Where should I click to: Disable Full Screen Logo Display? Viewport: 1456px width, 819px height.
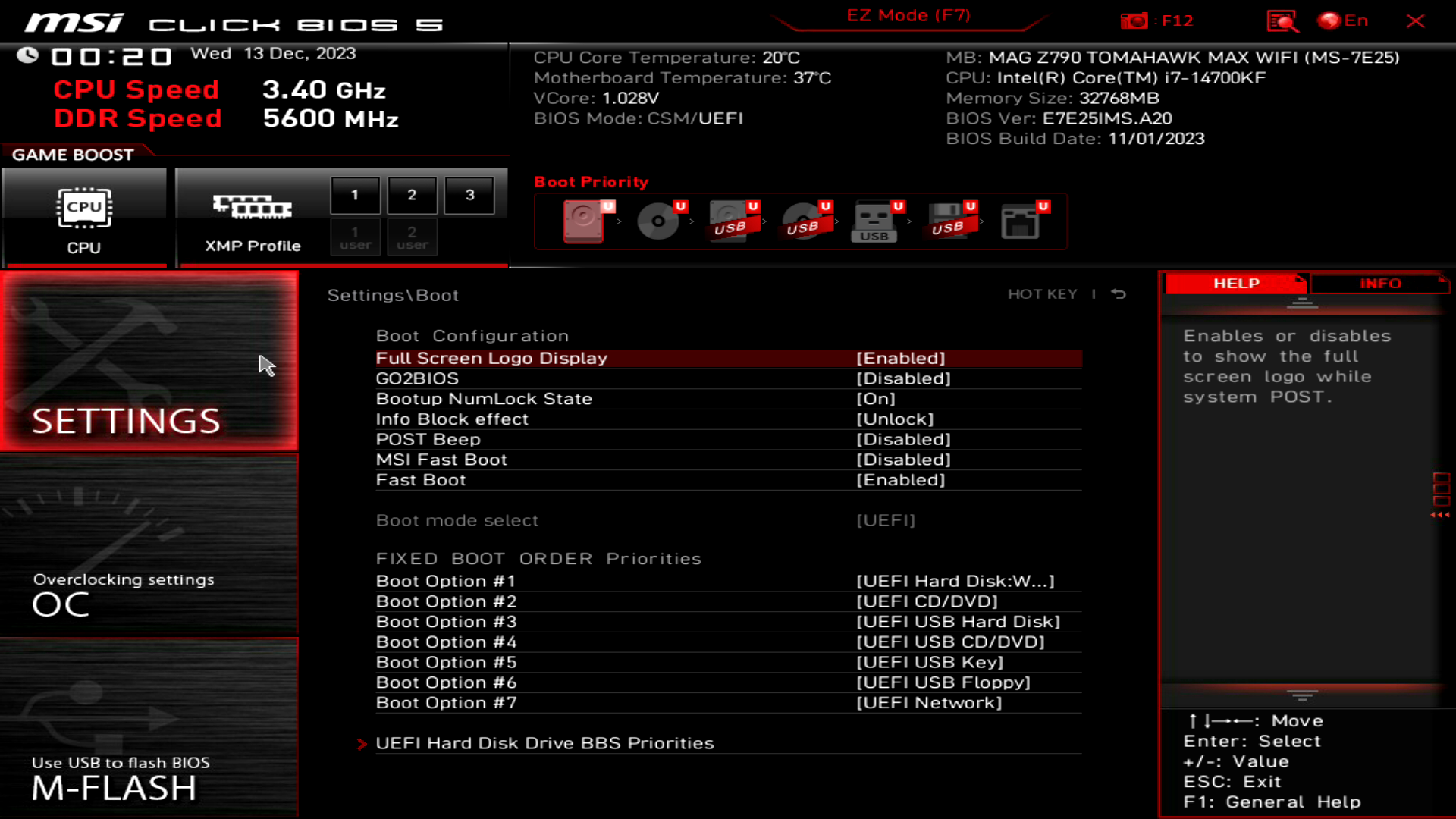tap(900, 358)
